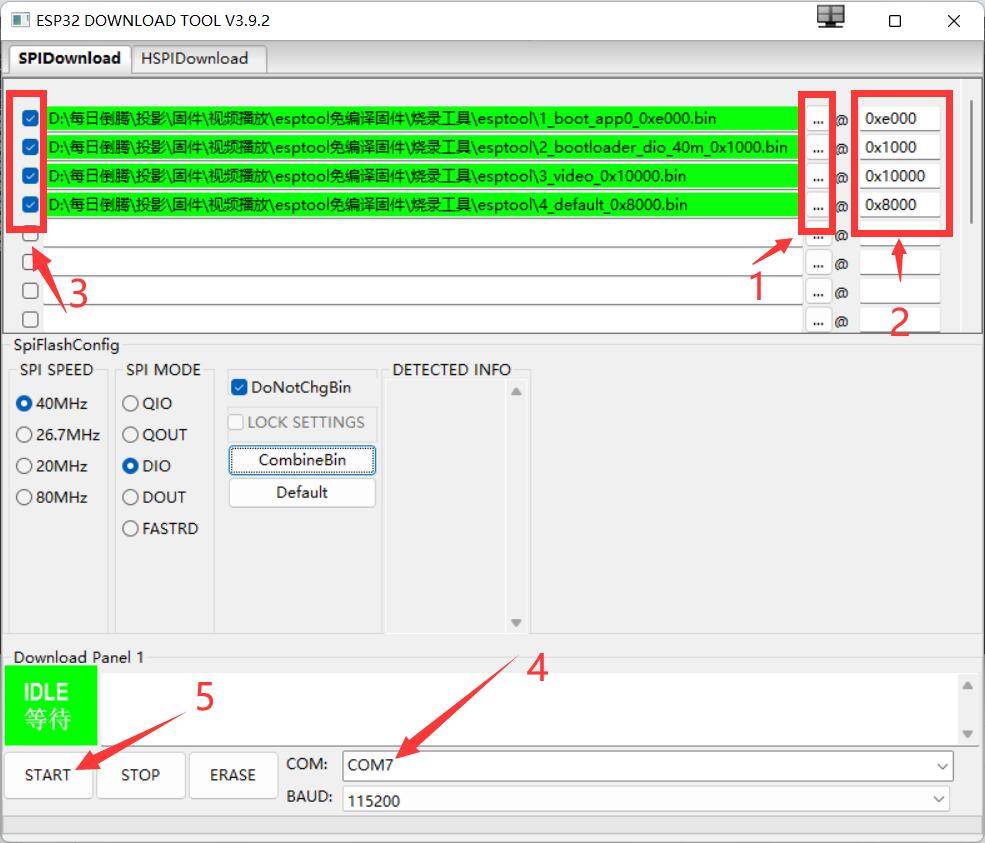Click the 1_boot_app0_0xe000.bin file path field

pyautogui.click(x=422, y=118)
